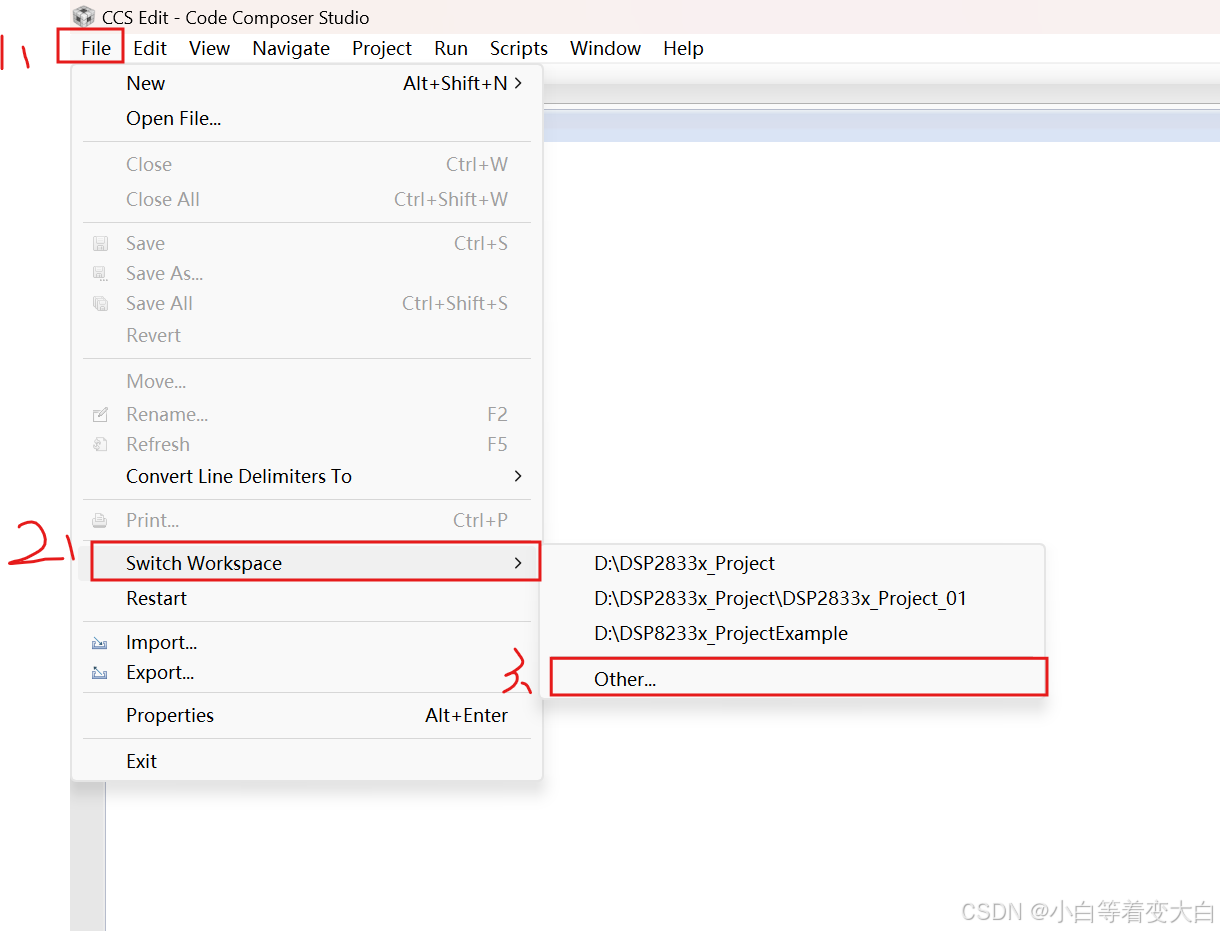The image size is (1220, 931).
Task: Click the greyed Close menu entry
Action: point(307,165)
